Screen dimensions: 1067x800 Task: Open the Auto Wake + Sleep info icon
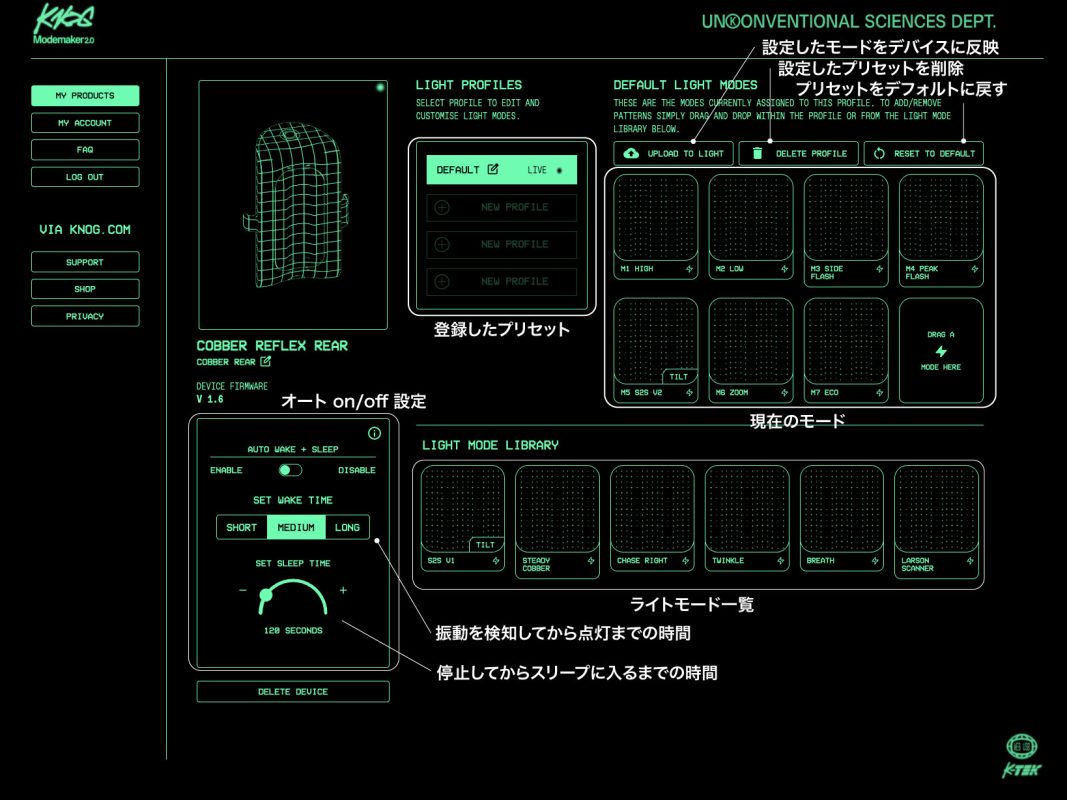click(x=375, y=433)
